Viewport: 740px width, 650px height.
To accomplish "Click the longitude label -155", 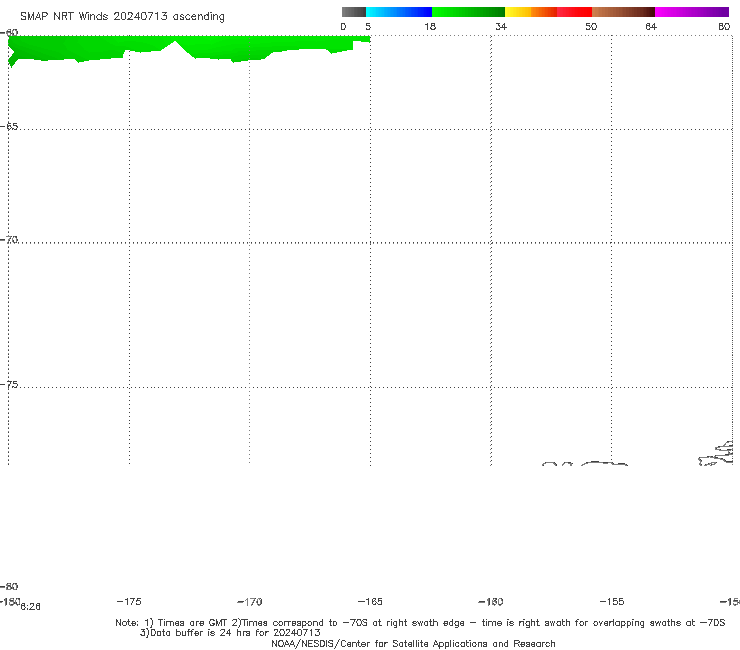I will point(612,601).
